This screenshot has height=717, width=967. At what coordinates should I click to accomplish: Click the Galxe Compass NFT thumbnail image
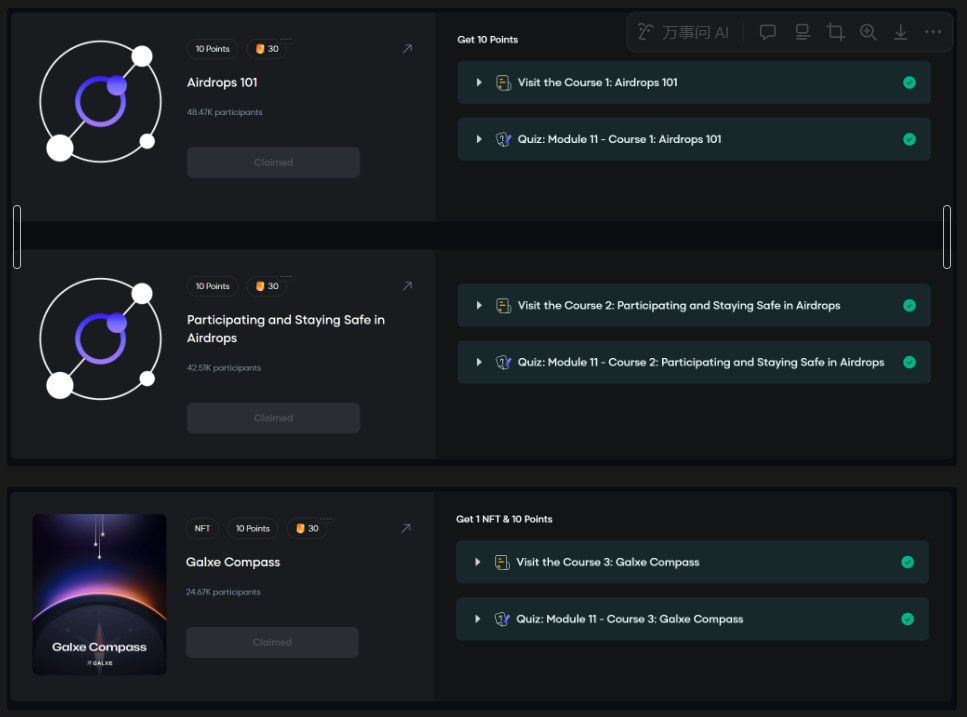coord(99,594)
